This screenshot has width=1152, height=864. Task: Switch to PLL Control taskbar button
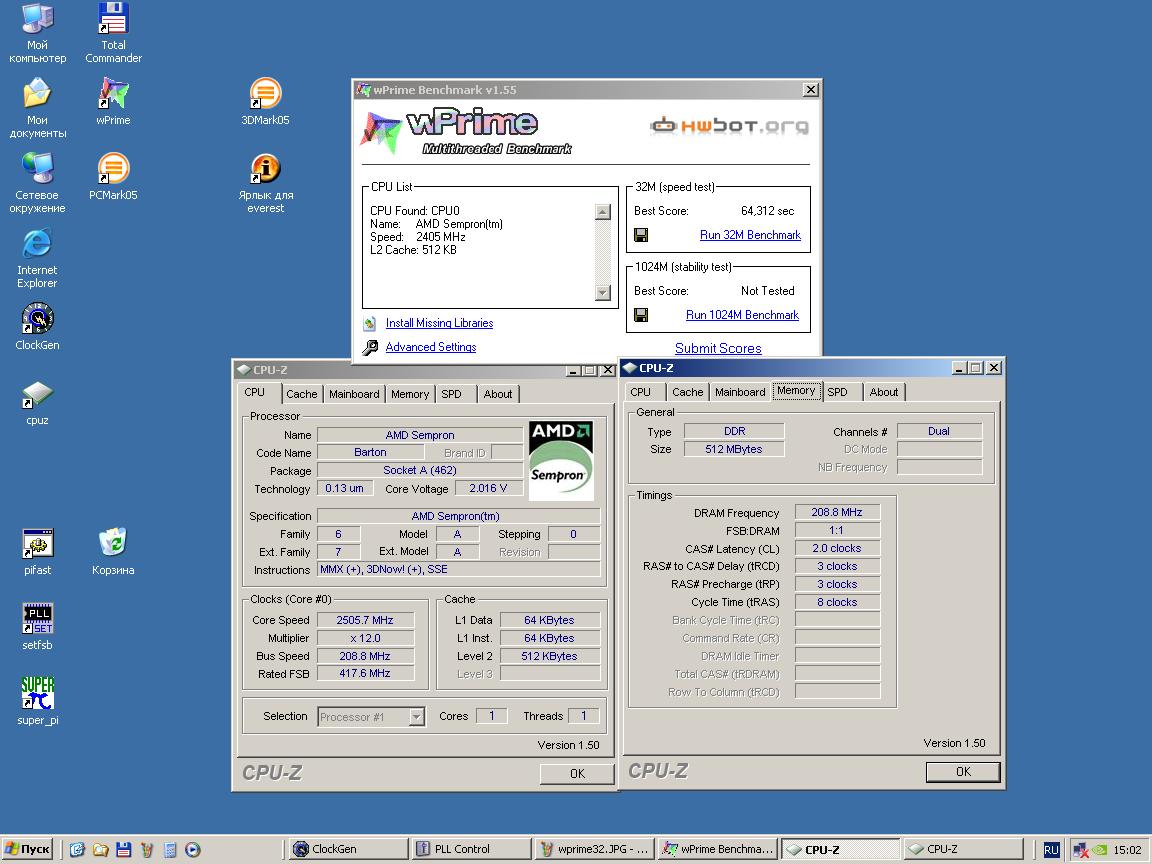point(471,849)
